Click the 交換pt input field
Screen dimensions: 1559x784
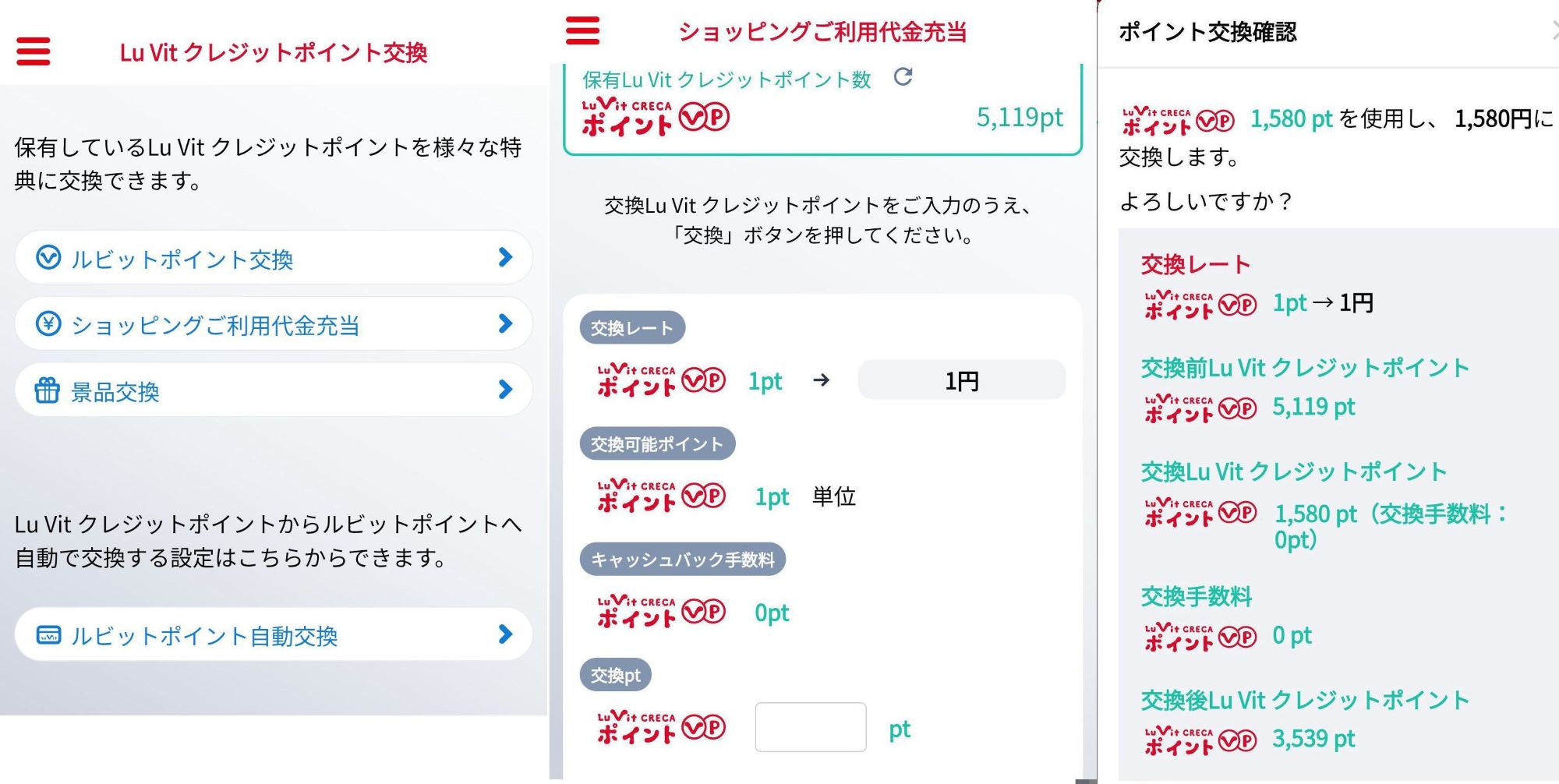point(811,727)
